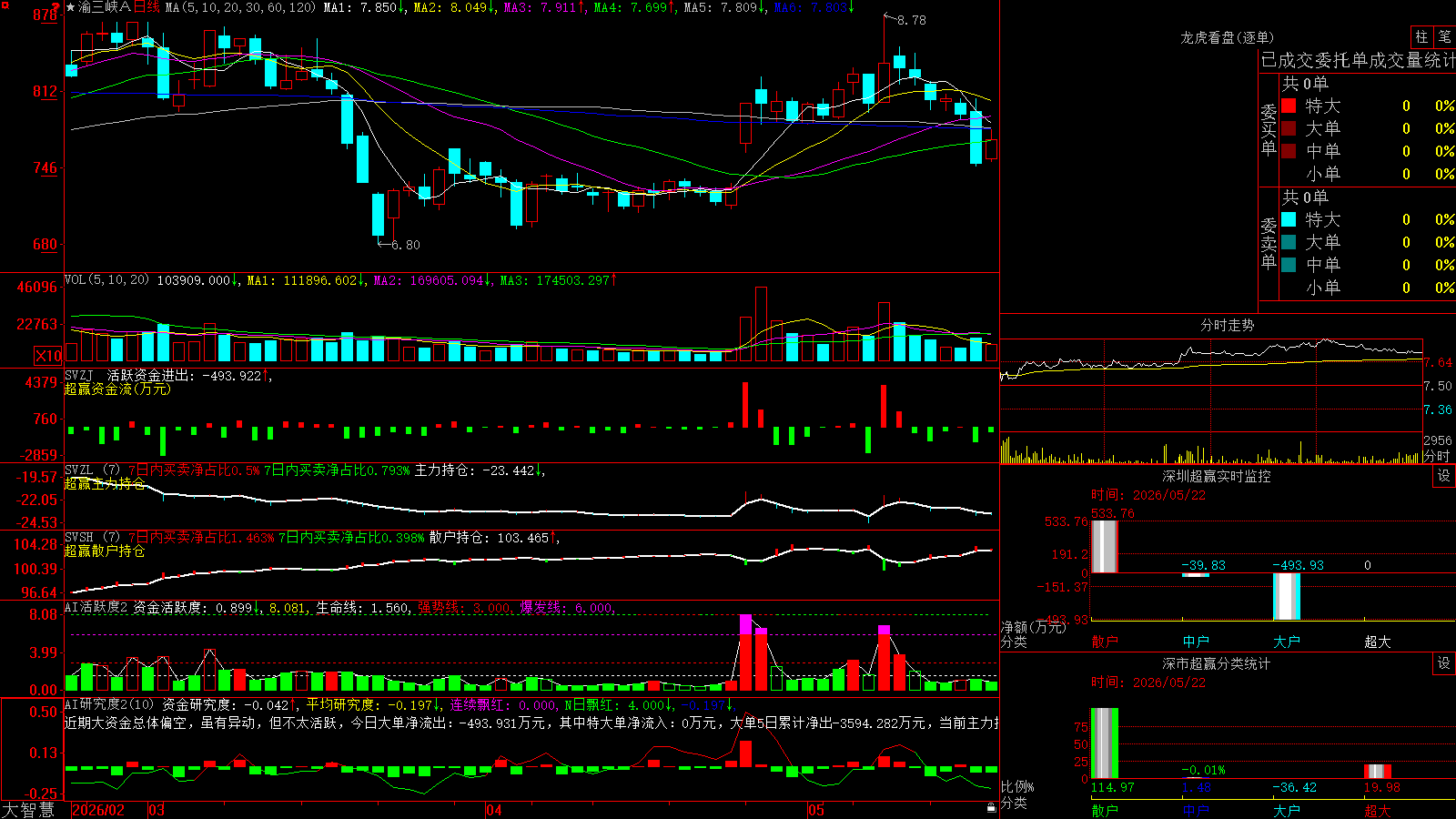Click the 8.78 high price annotation
This screenshot has height=819, width=1456.
911,20
